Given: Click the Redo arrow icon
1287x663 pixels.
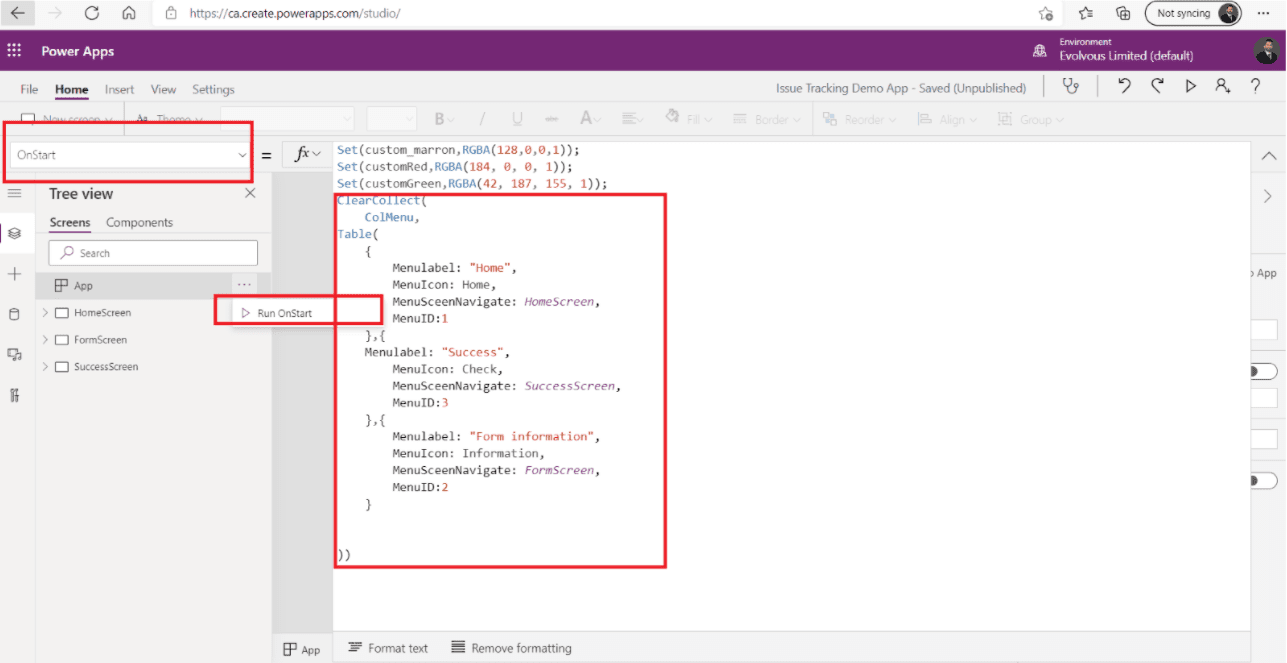Looking at the screenshot, I should (x=1157, y=87).
